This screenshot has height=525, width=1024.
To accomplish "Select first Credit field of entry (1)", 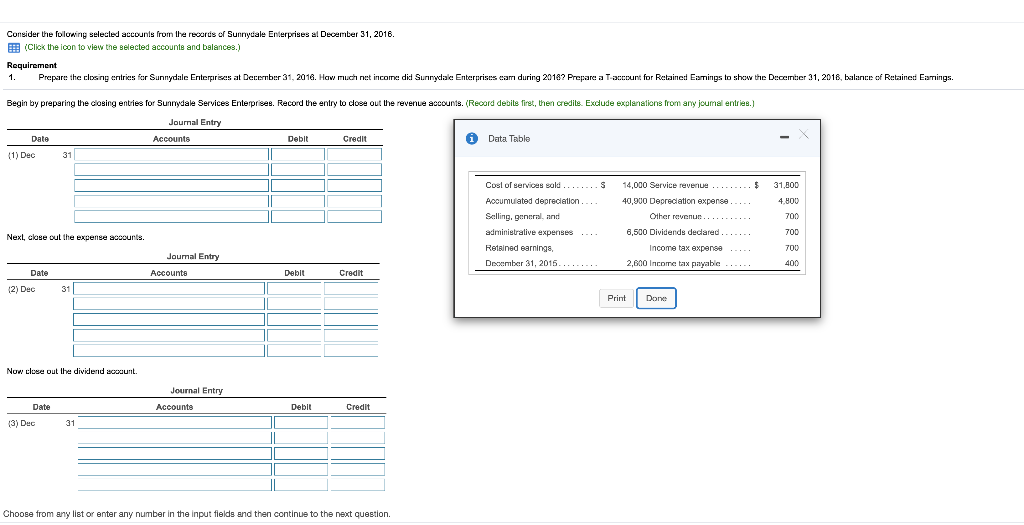I will pyautogui.click(x=355, y=155).
